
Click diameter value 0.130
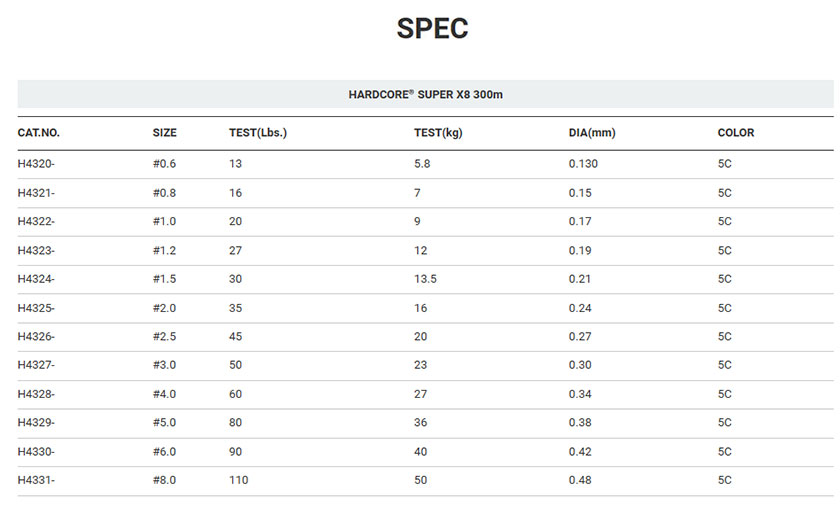tap(583, 164)
